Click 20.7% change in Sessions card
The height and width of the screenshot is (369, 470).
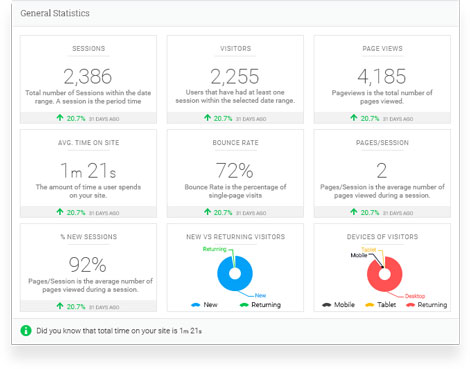point(76,119)
